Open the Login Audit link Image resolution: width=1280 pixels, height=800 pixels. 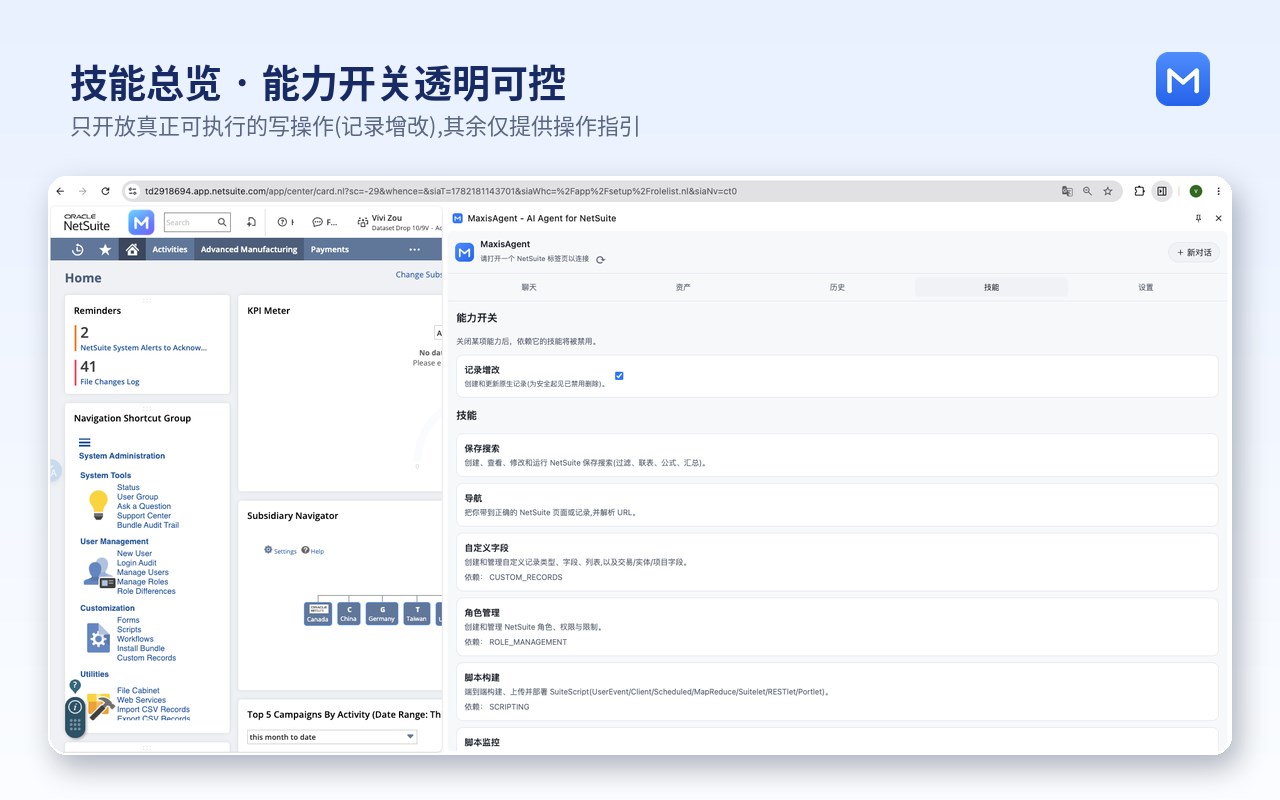tap(137, 563)
